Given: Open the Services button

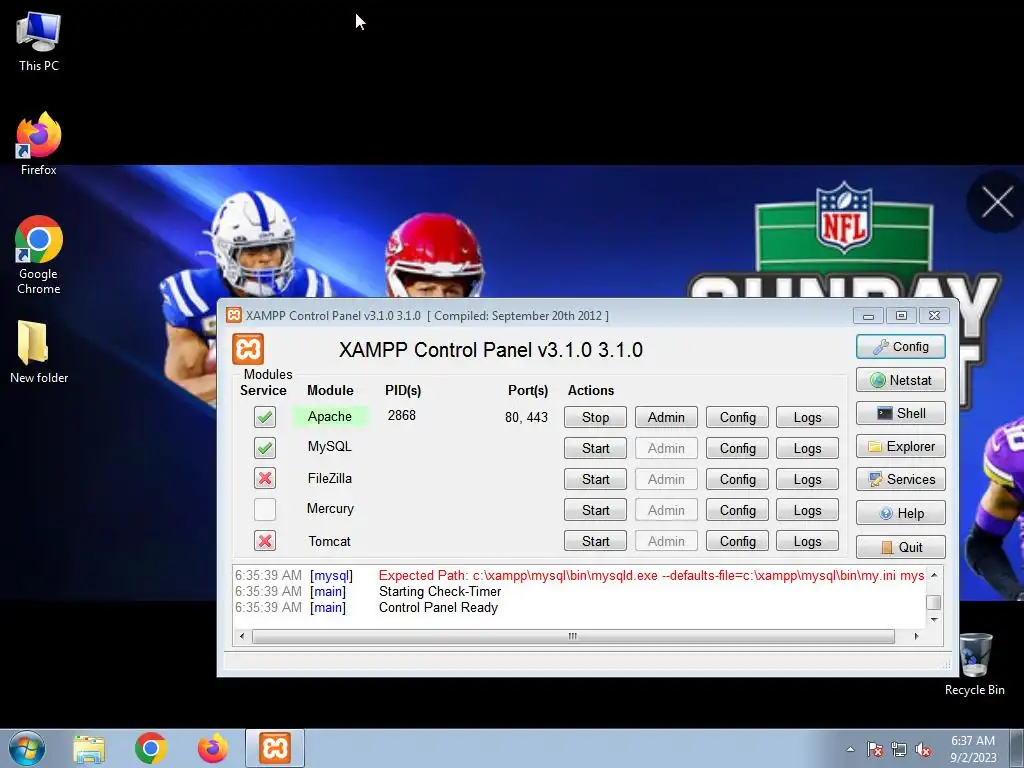Looking at the screenshot, I should pos(901,479).
